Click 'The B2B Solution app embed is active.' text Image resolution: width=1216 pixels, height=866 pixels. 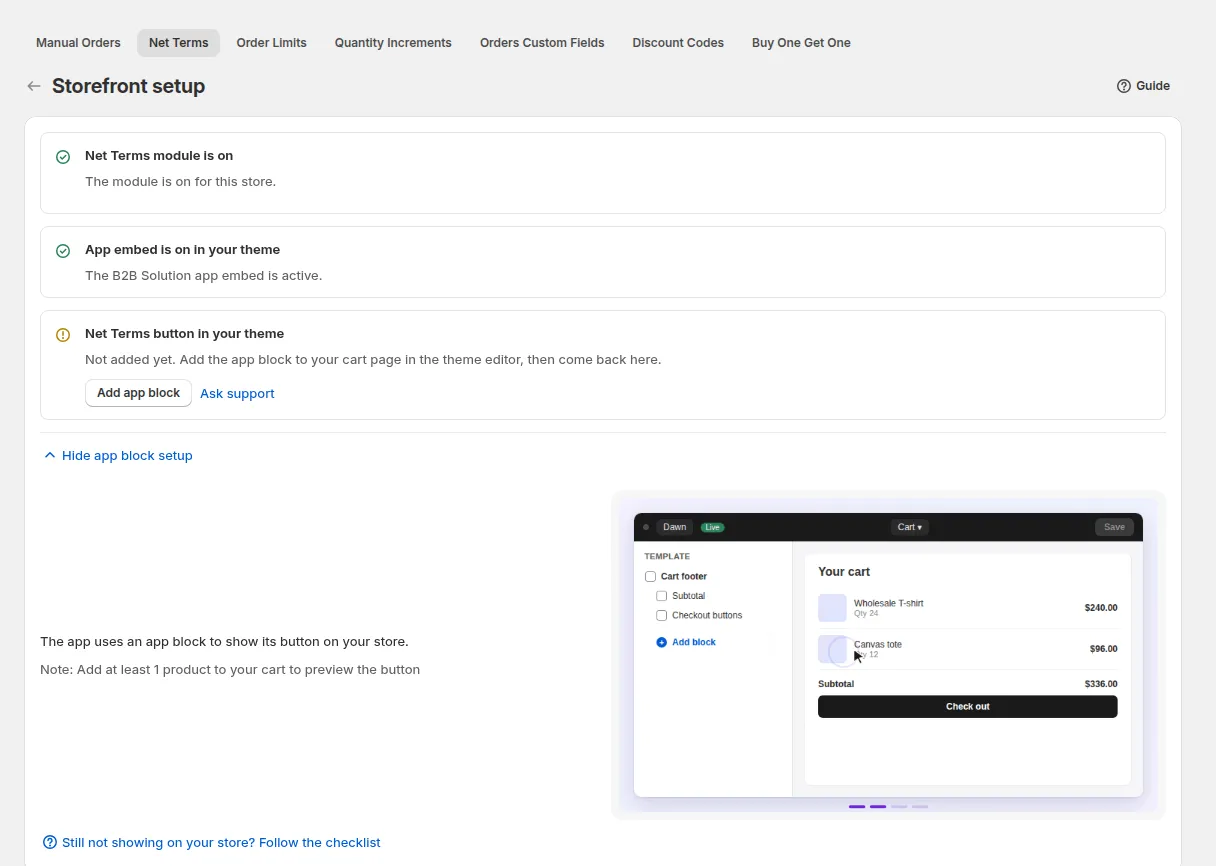pos(203,276)
